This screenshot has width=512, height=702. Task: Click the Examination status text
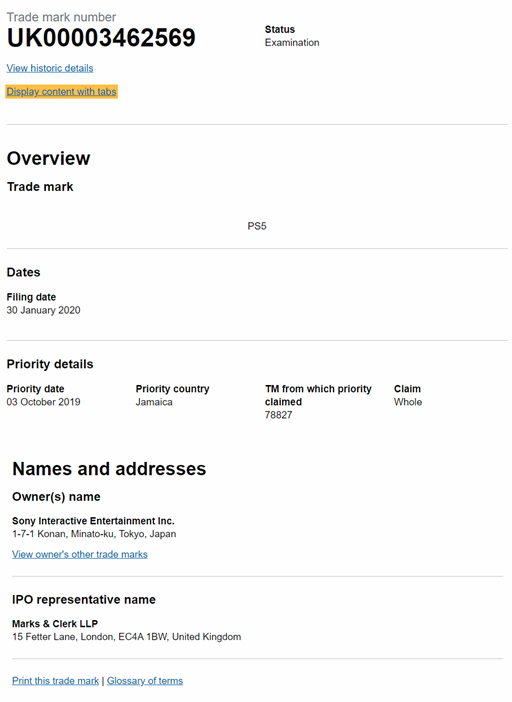tap(292, 43)
